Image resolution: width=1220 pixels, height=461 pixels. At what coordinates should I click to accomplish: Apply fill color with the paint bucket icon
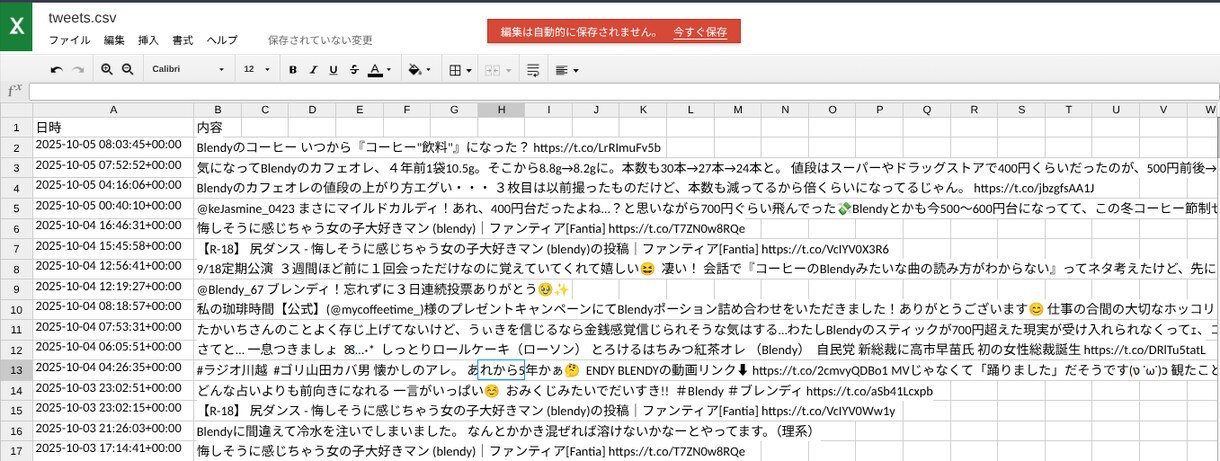point(415,70)
